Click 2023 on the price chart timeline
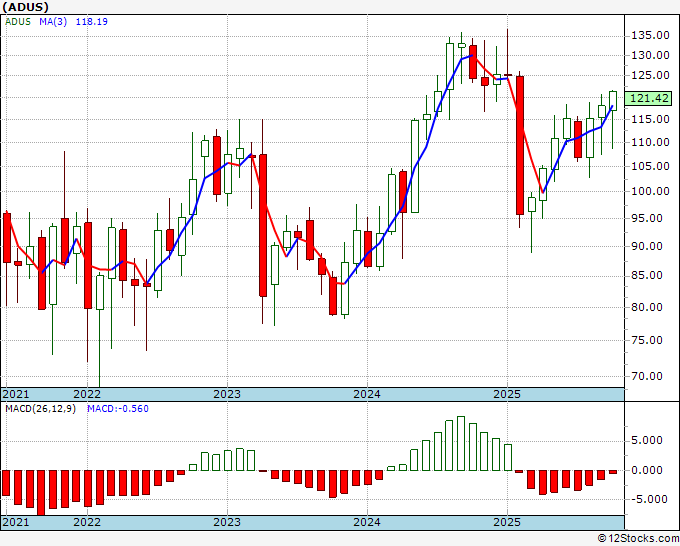This screenshot has width=680, height=546. 227,394
